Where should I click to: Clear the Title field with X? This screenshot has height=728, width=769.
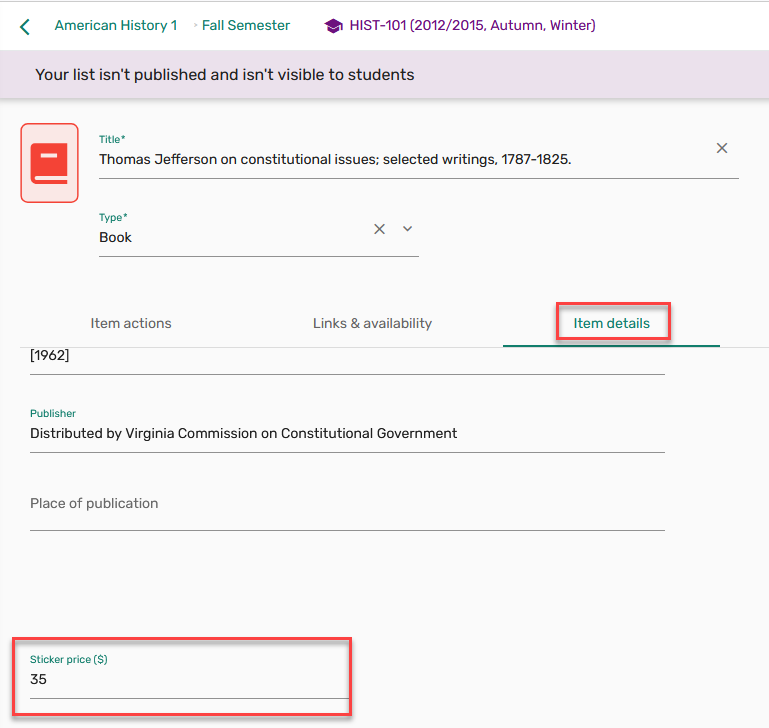tap(722, 148)
